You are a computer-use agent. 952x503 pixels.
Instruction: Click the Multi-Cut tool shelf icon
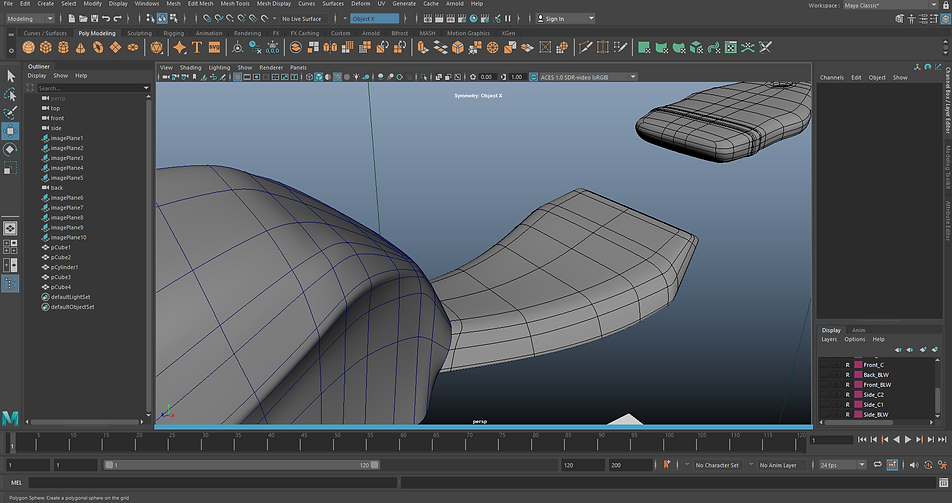click(x=585, y=47)
